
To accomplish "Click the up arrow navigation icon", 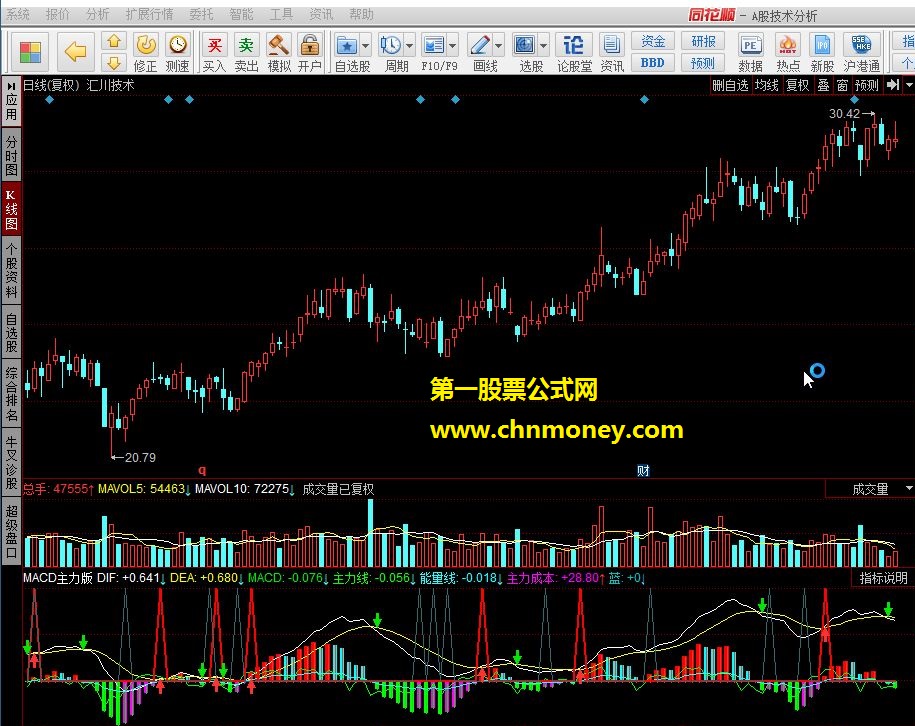I will point(114,41).
